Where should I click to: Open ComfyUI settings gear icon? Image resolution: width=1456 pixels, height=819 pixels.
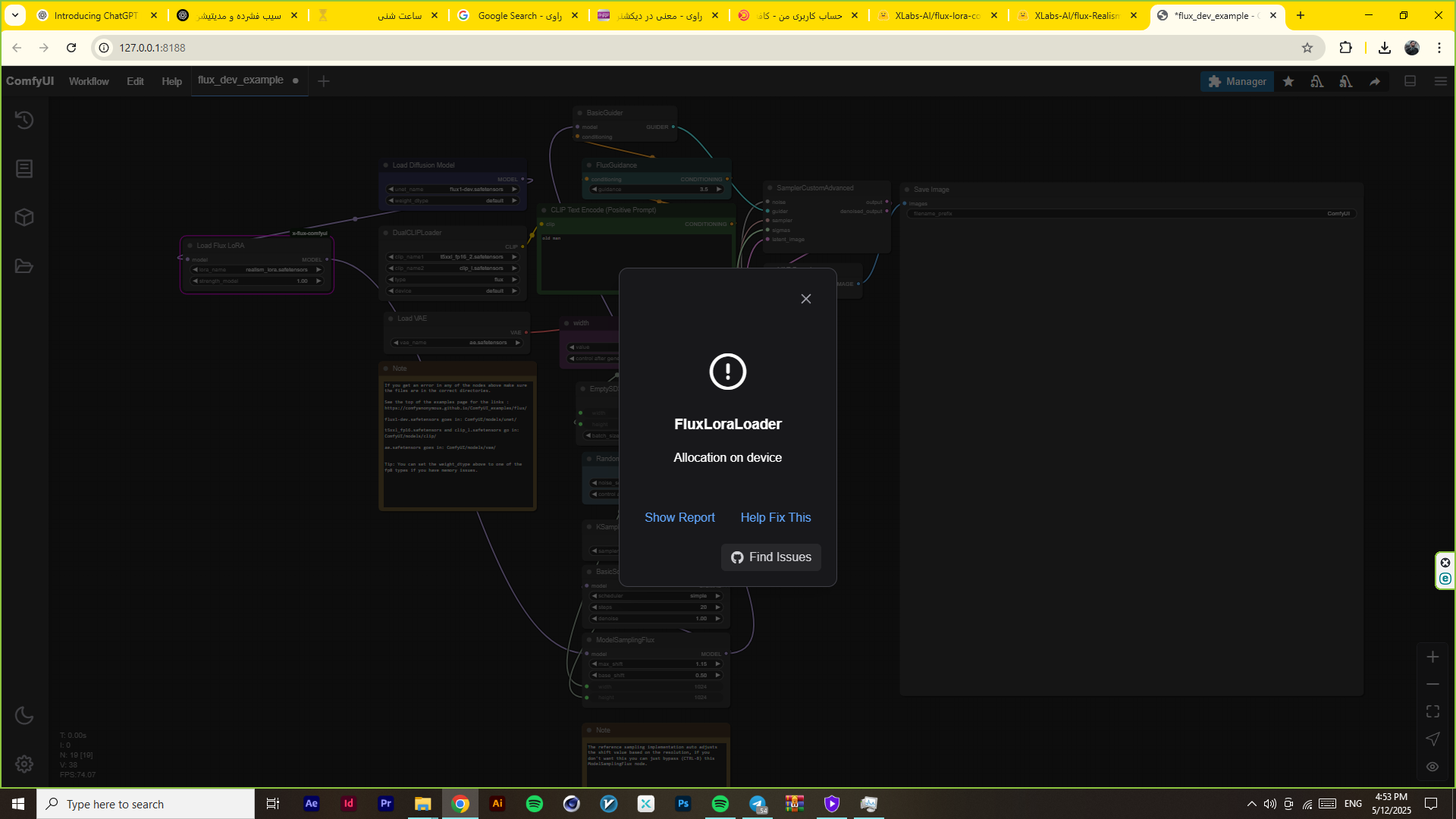tap(24, 764)
